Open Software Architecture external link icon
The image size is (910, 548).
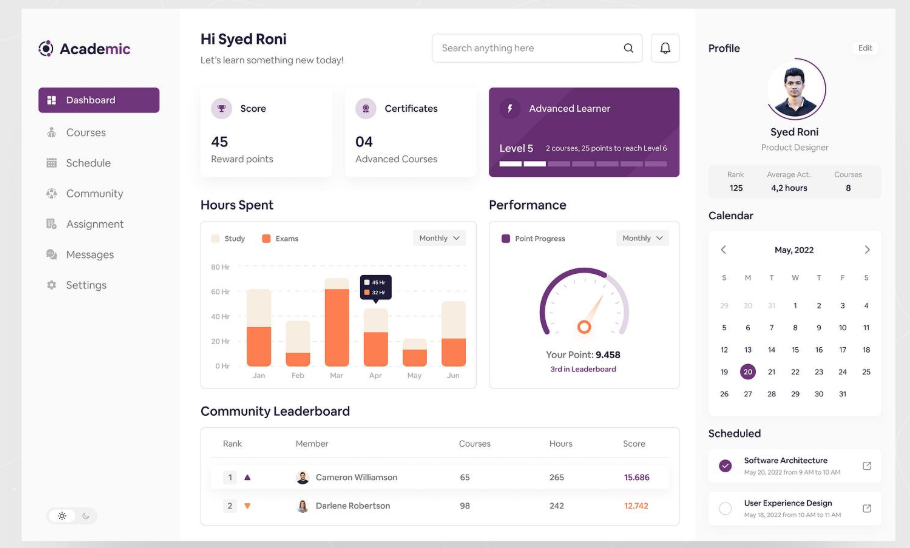pyautogui.click(x=867, y=466)
